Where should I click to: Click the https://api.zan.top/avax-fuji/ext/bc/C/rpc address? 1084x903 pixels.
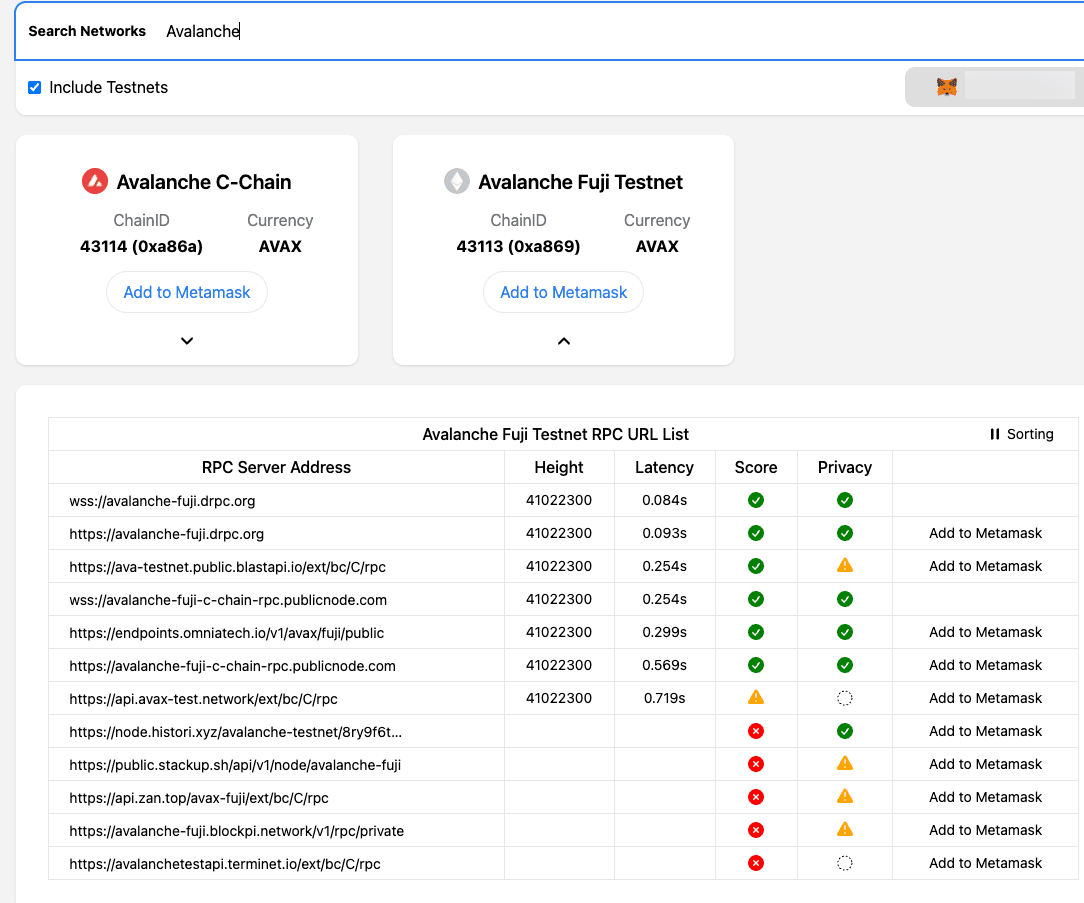click(198, 798)
